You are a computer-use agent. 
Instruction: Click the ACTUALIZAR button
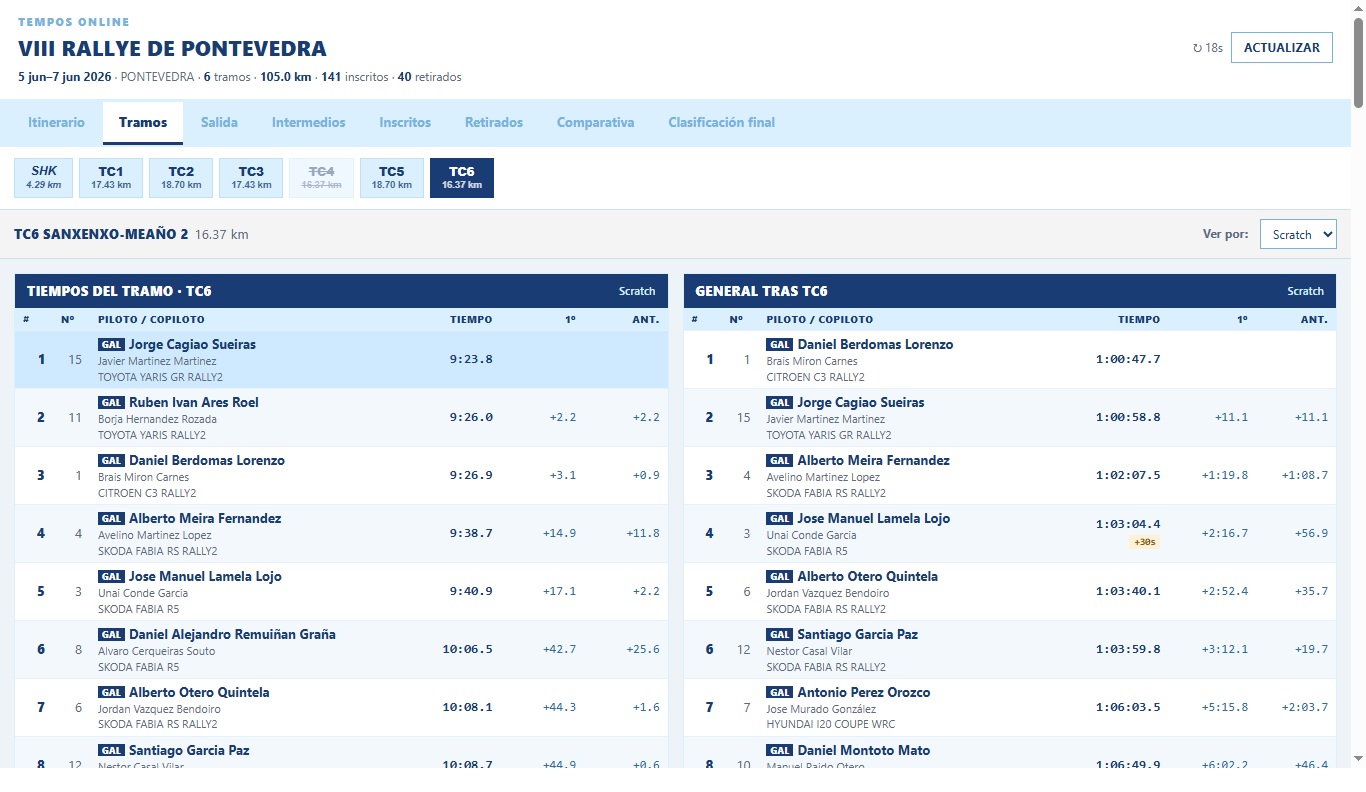click(x=1282, y=48)
